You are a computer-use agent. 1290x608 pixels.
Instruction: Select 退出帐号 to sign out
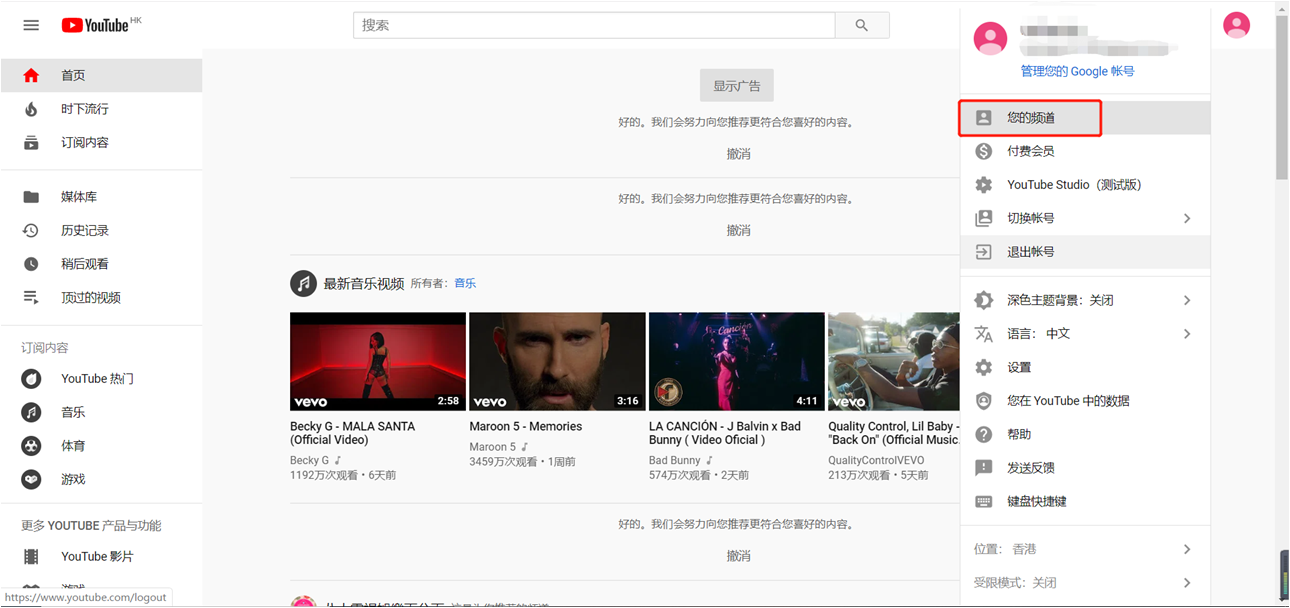click(1085, 252)
